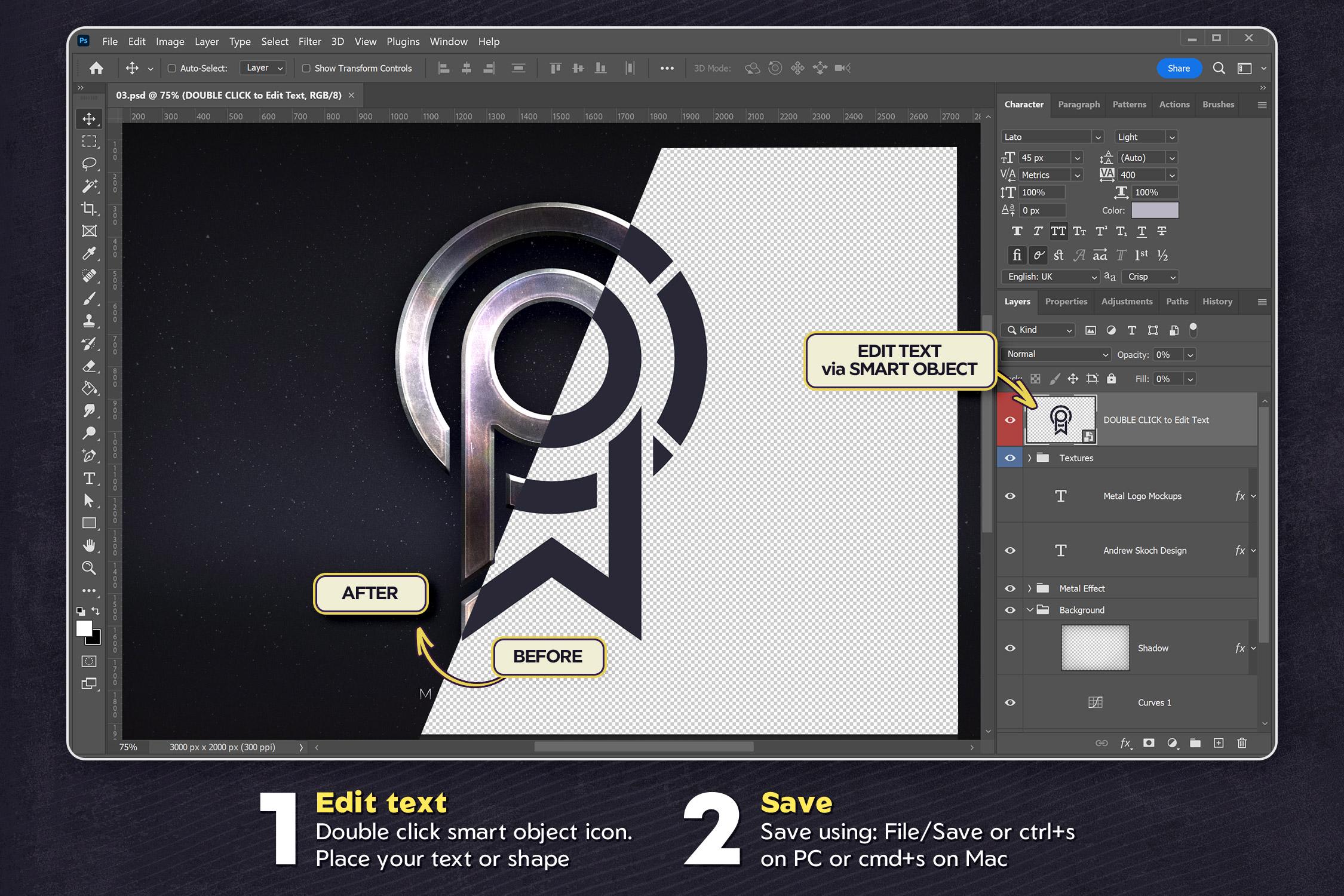This screenshot has height=896, width=1344.
Task: Select the DOUBLE CLICK to Edit Text layer thumbnail
Action: pos(1060,419)
